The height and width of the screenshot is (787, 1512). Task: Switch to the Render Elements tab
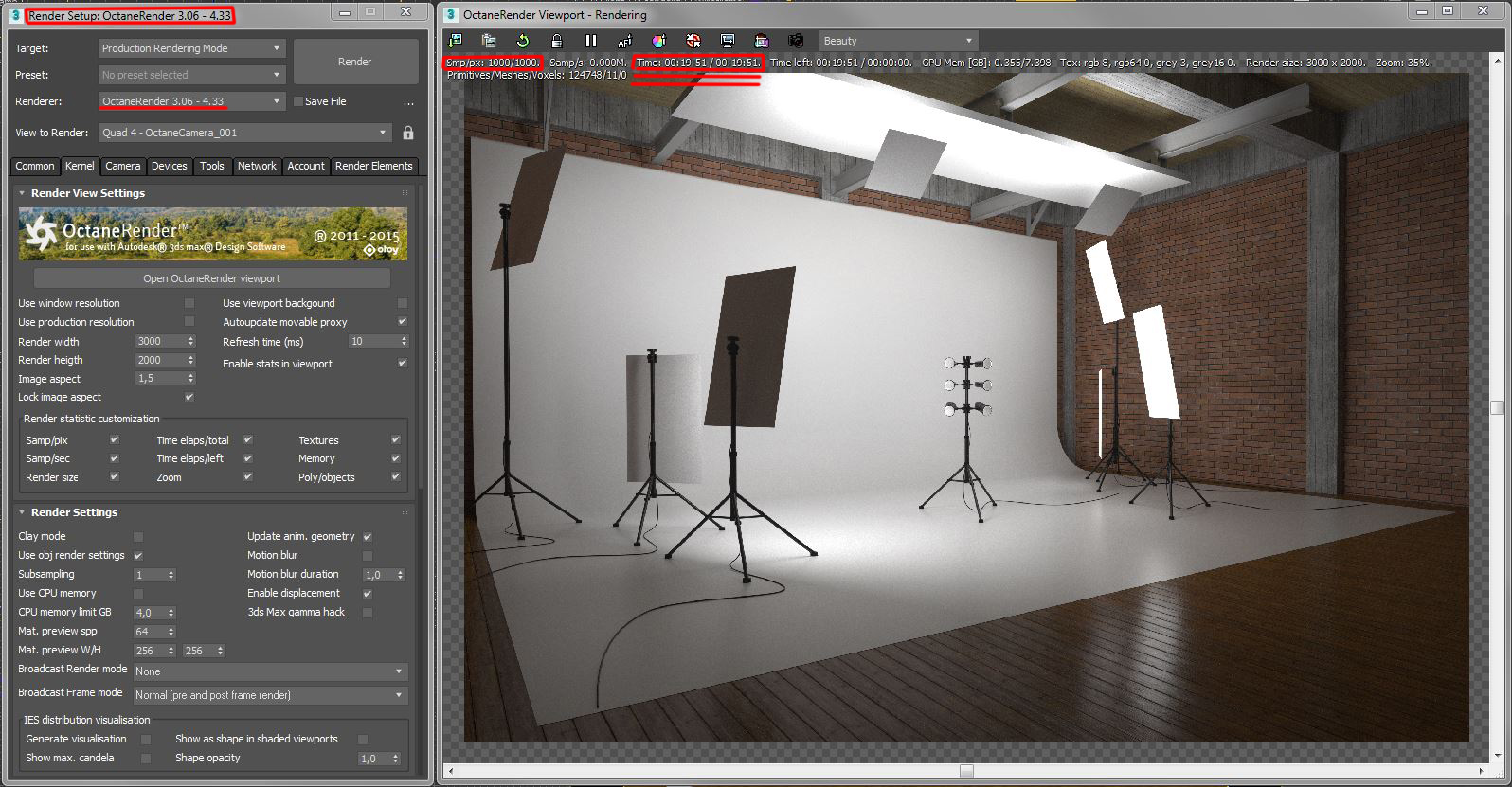(373, 166)
